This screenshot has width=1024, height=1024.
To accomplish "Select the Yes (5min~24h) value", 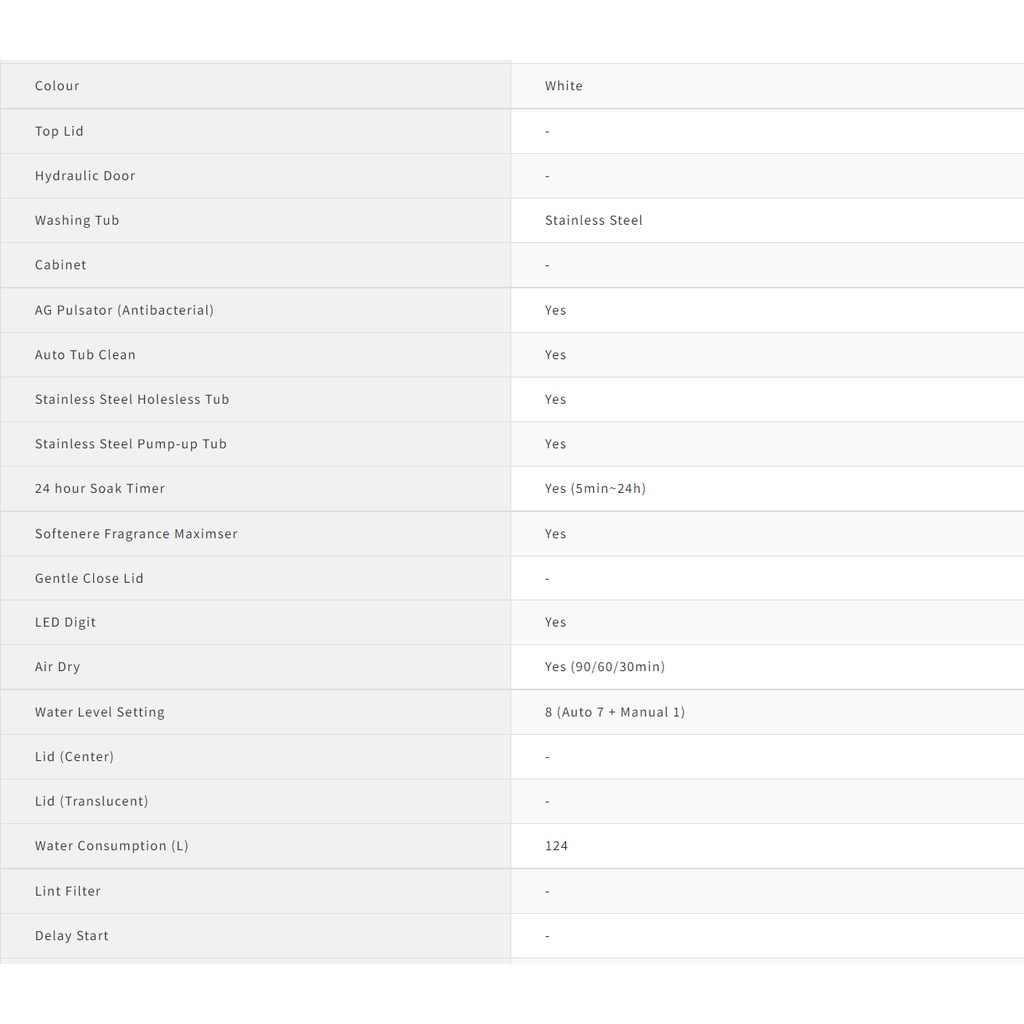I will click(595, 489).
